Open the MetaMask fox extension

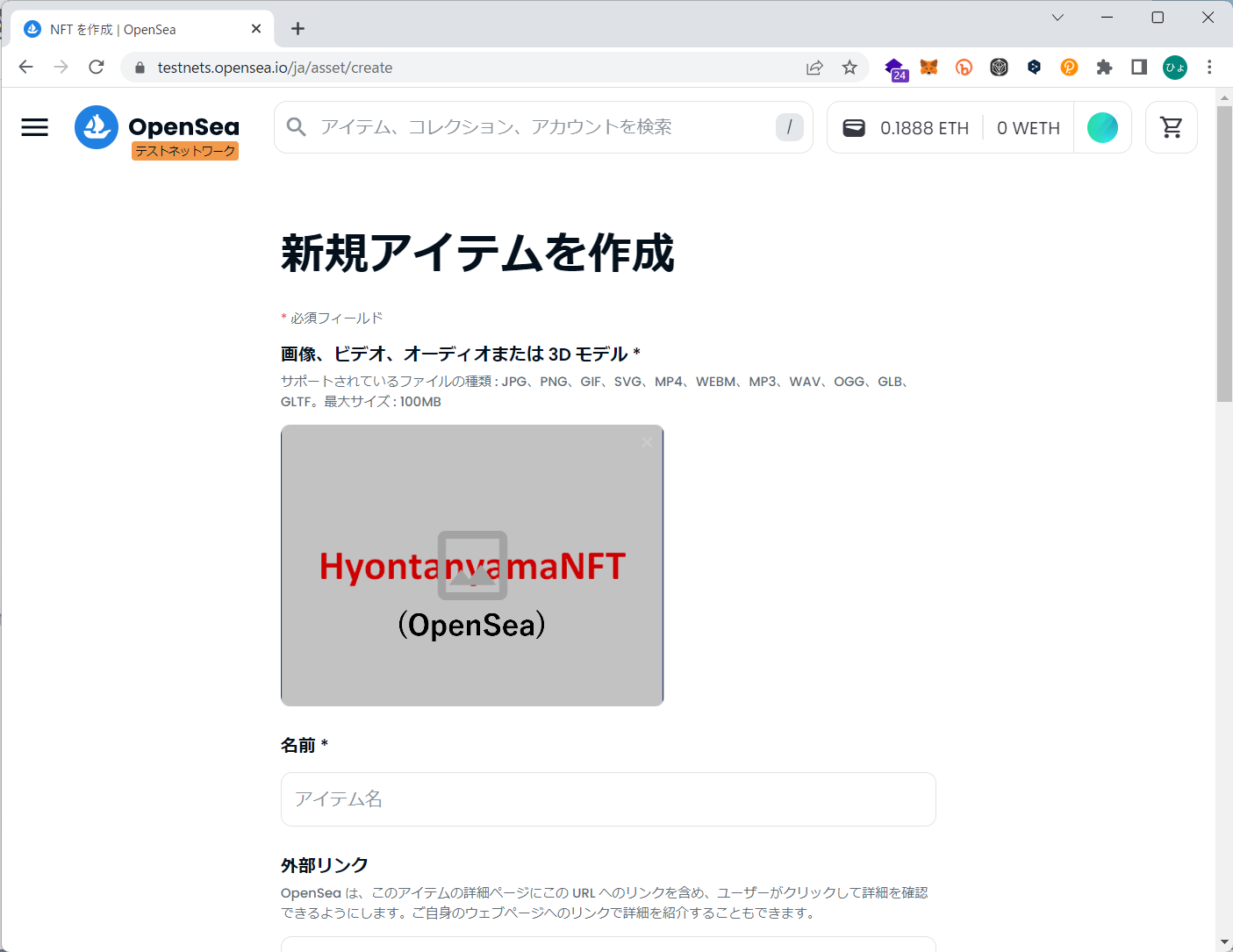coord(928,68)
